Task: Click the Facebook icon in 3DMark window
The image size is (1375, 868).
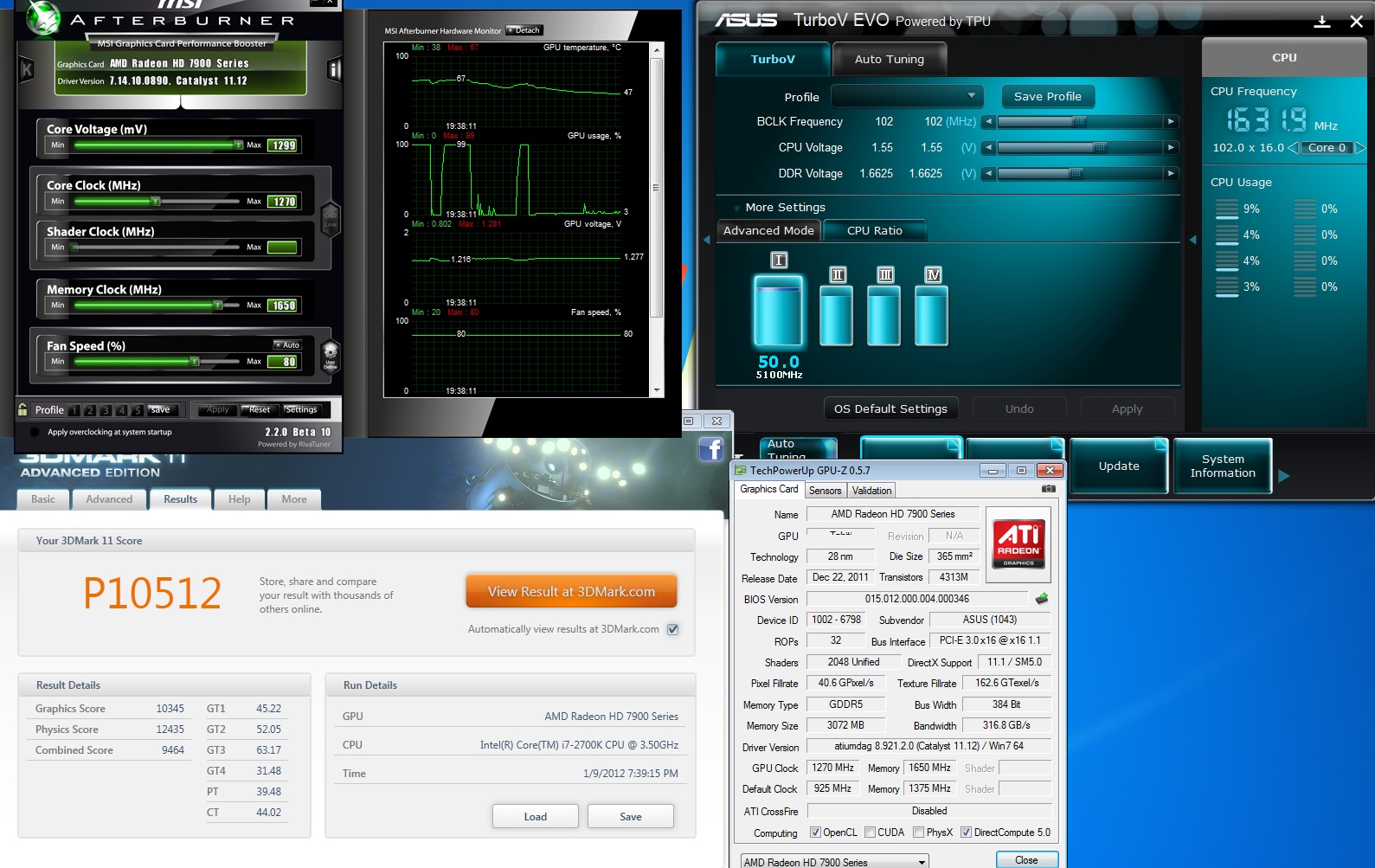Action: click(711, 449)
